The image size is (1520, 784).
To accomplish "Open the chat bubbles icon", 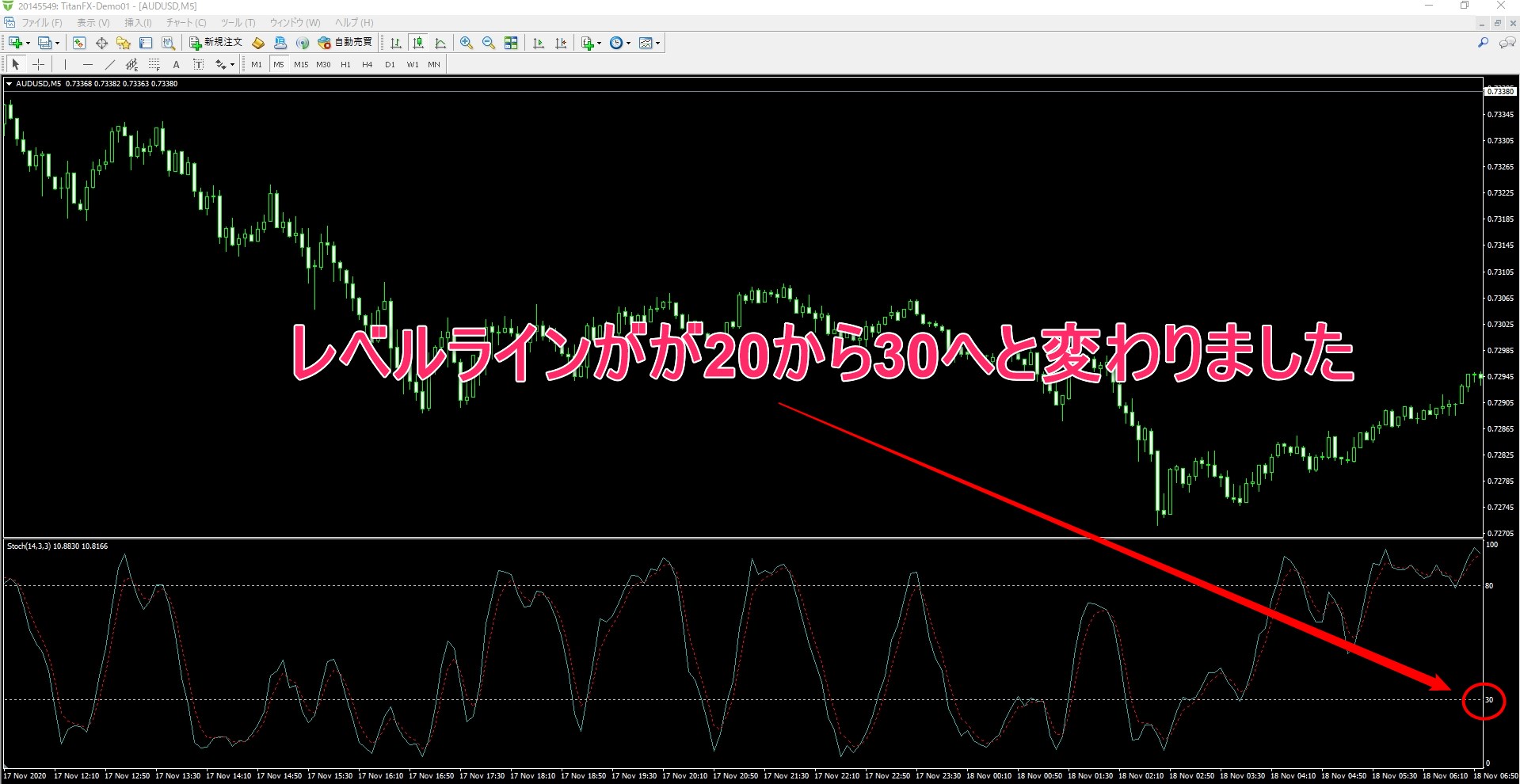I will 1507,43.
